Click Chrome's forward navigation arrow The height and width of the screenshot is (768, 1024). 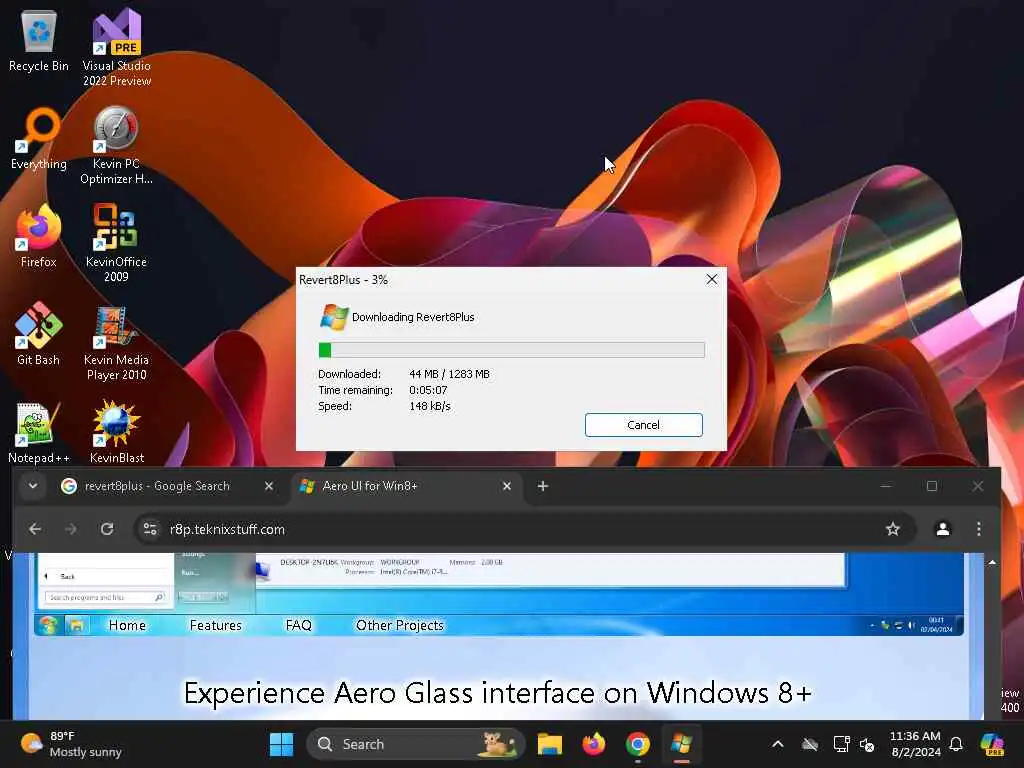71,529
